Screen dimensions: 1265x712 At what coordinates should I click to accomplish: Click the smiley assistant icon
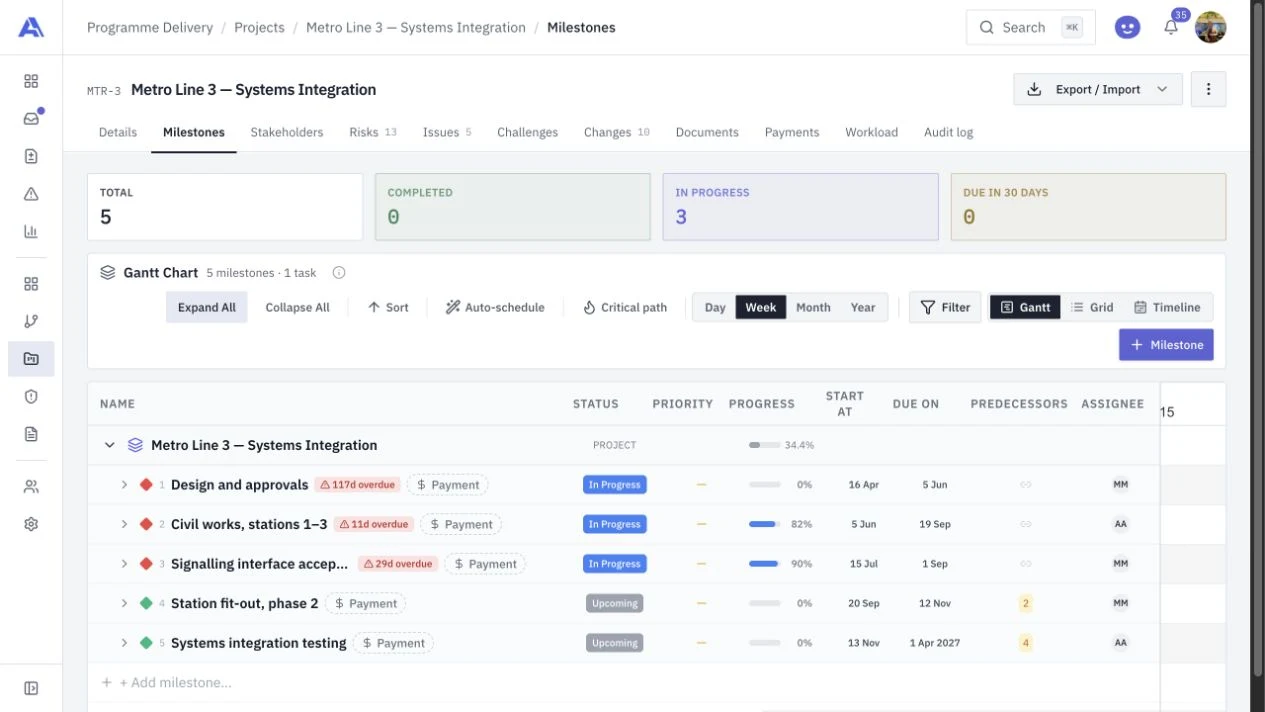(1128, 28)
